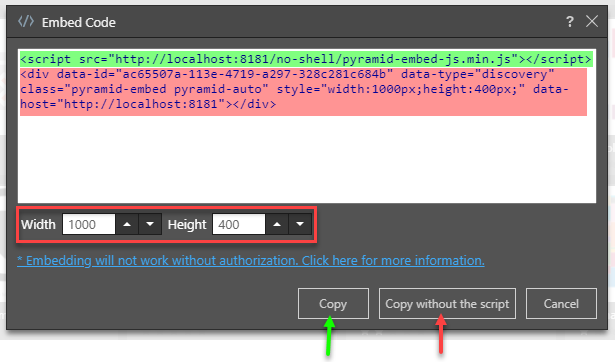The height and width of the screenshot is (362, 615).
Task: Click empty area of the code text box
Action: click(307, 159)
